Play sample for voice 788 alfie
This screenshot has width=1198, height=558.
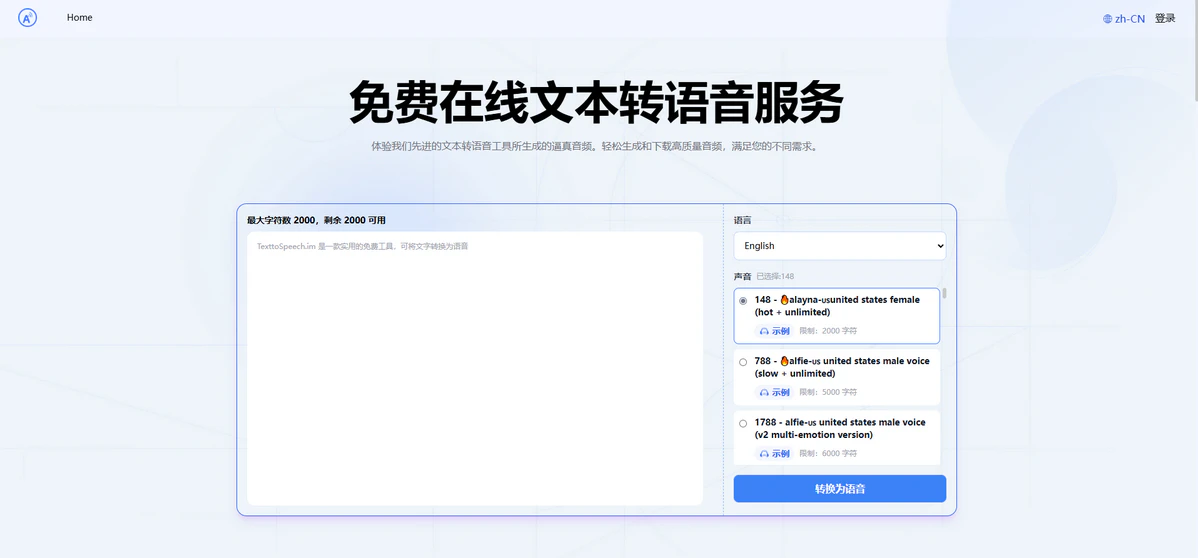pos(774,392)
